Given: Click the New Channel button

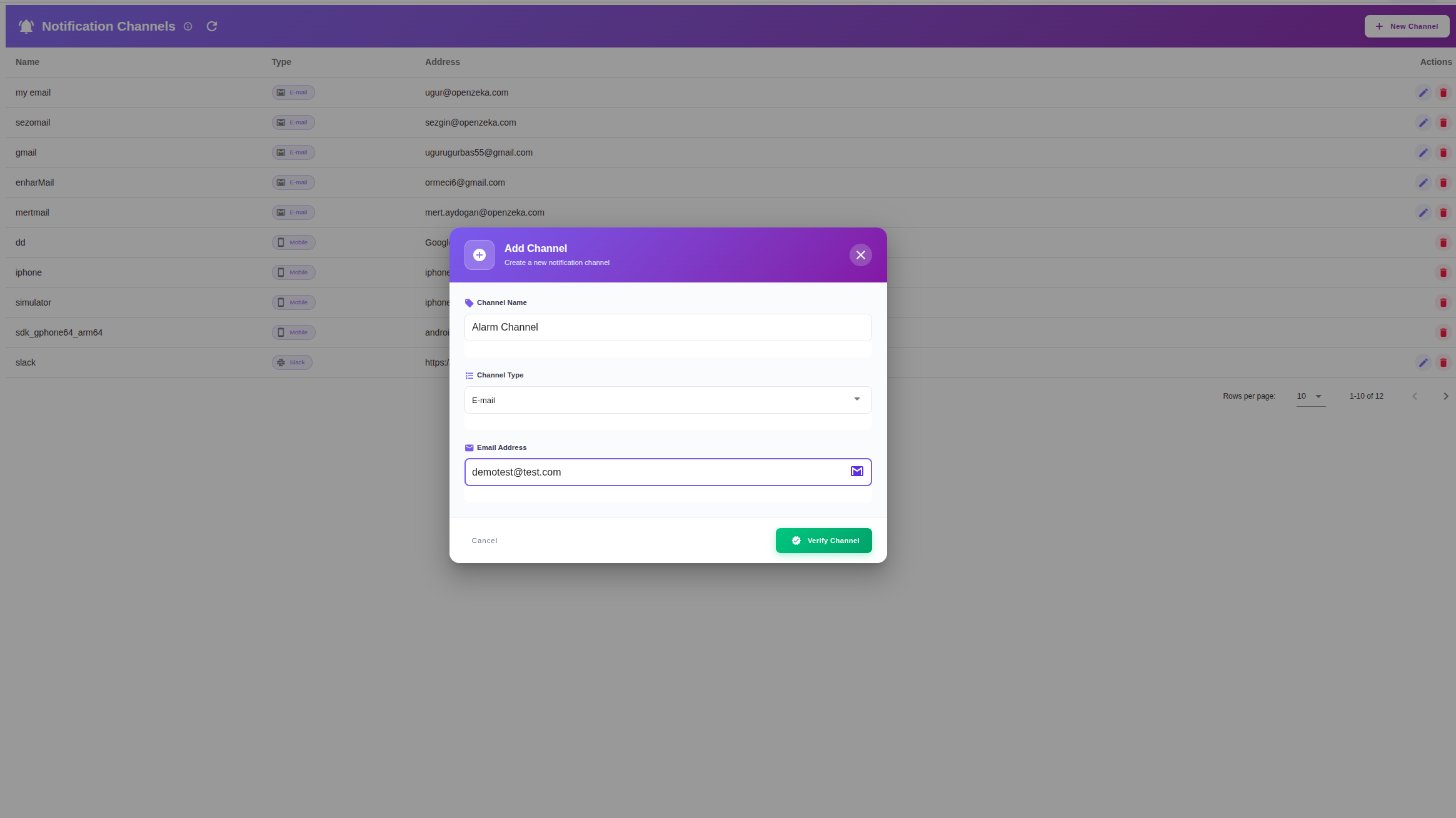Looking at the screenshot, I should click(1407, 26).
